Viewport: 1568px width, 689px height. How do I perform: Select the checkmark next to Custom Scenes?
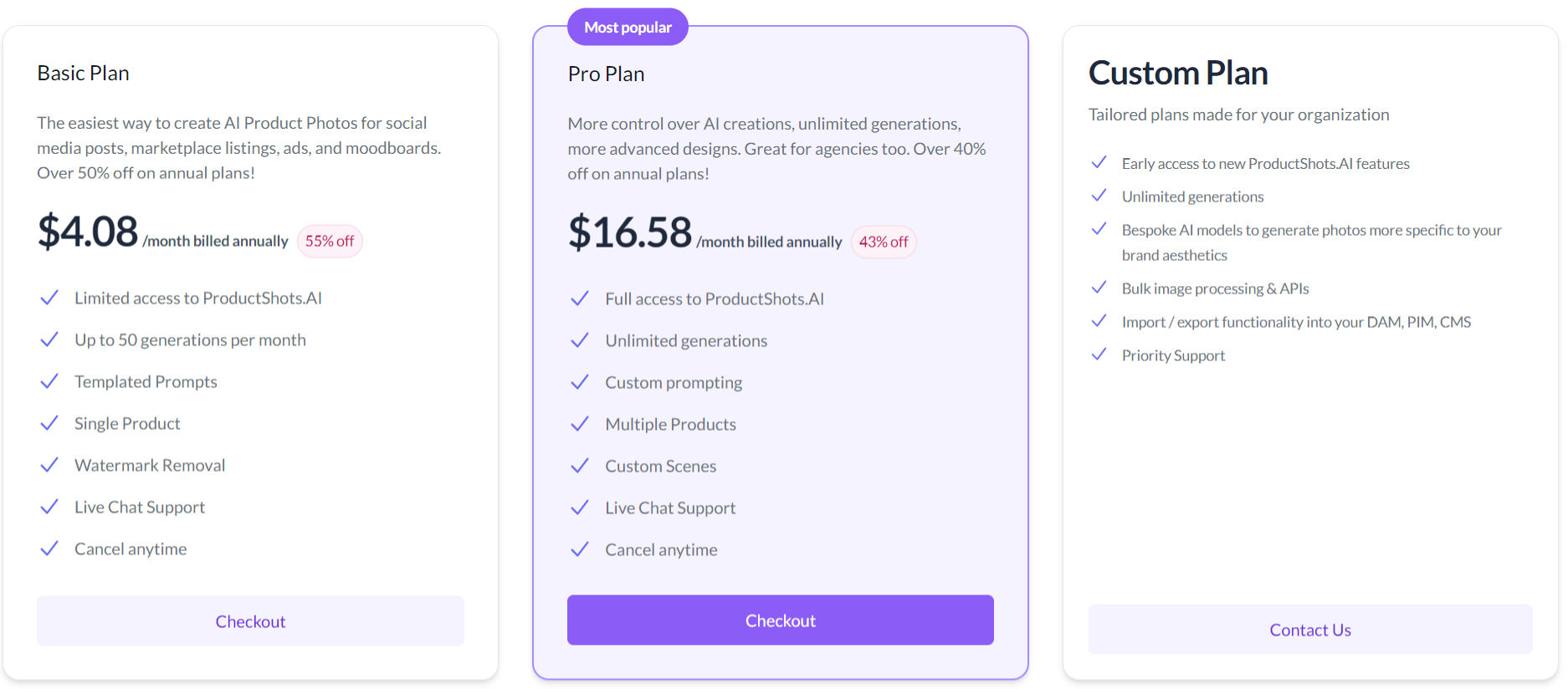pyautogui.click(x=579, y=465)
